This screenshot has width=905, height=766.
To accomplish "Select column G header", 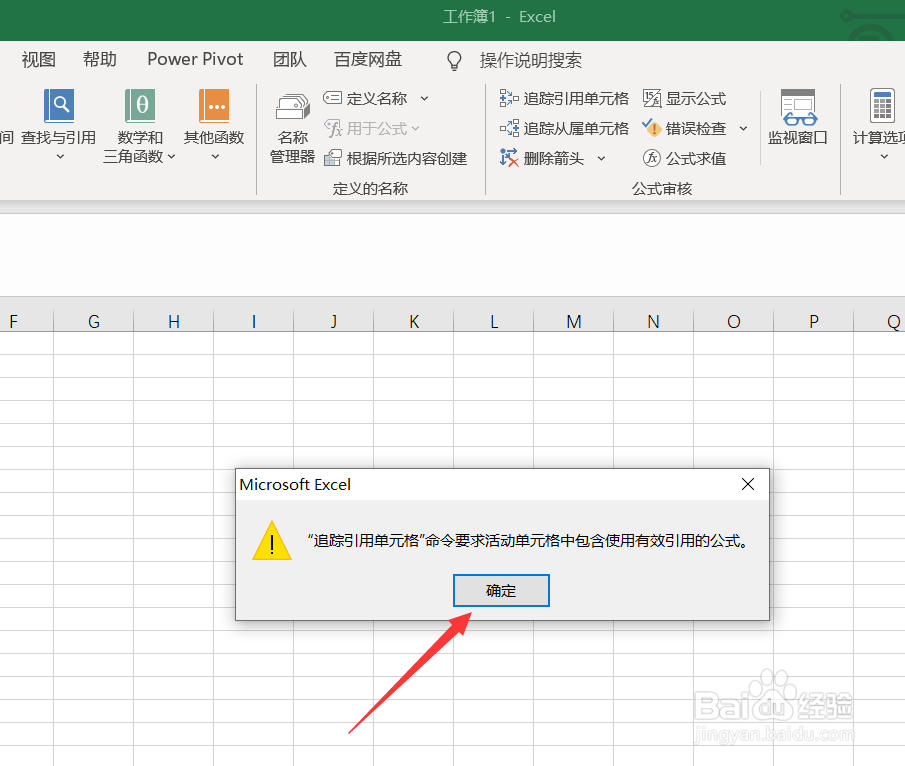I will pyautogui.click(x=94, y=321).
